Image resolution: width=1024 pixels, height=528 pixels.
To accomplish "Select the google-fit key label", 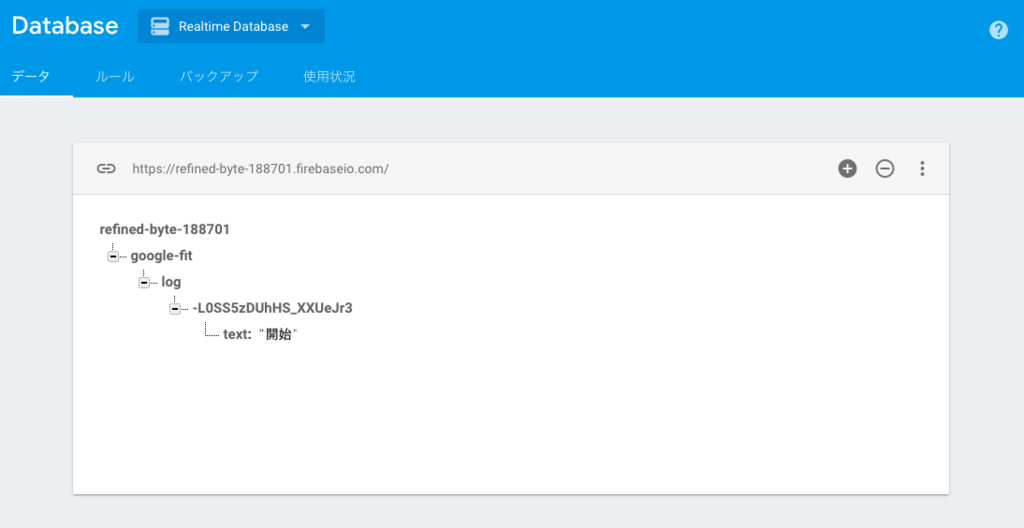I will (x=161, y=256).
